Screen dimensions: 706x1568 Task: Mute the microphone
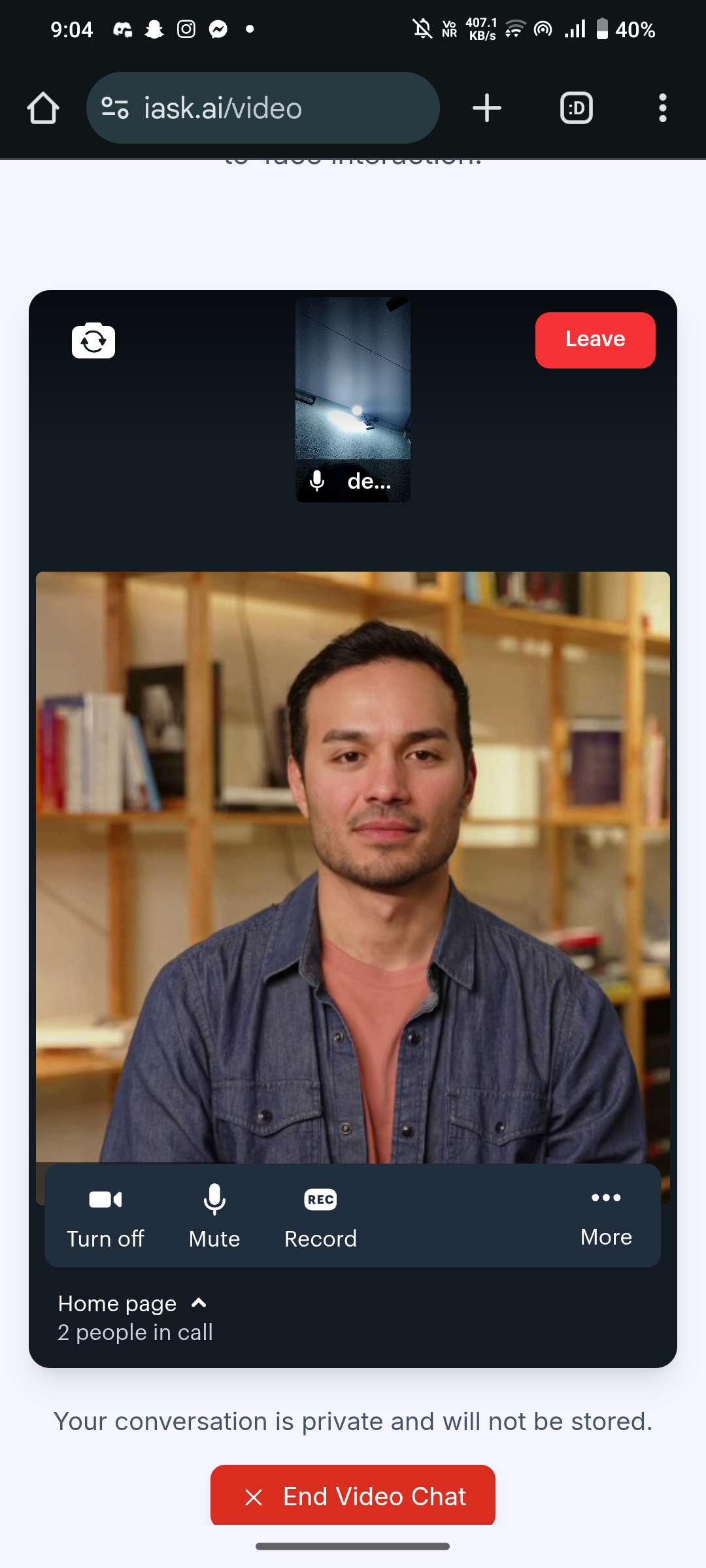point(214,1217)
